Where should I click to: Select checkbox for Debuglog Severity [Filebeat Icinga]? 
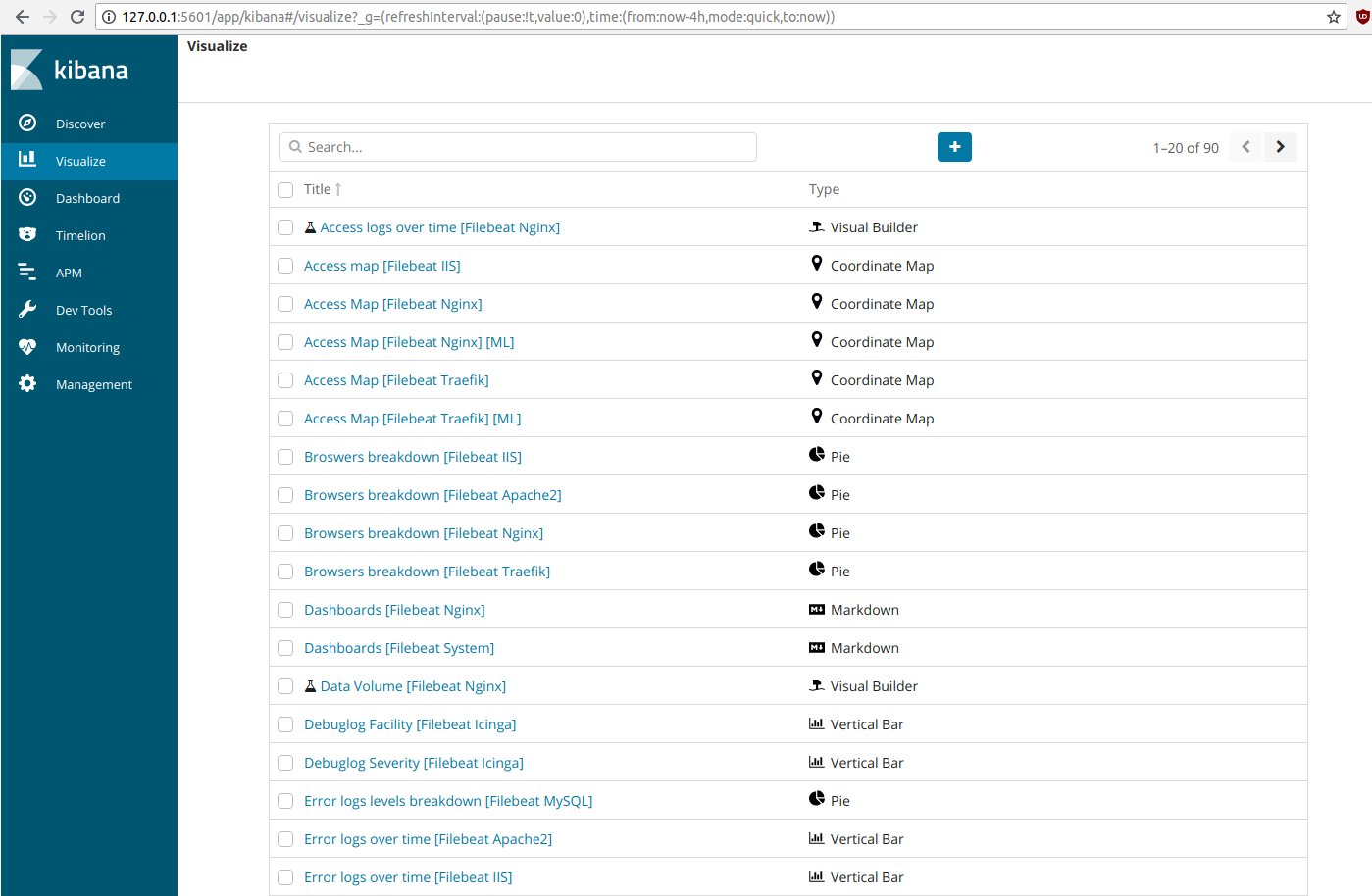pyautogui.click(x=285, y=763)
